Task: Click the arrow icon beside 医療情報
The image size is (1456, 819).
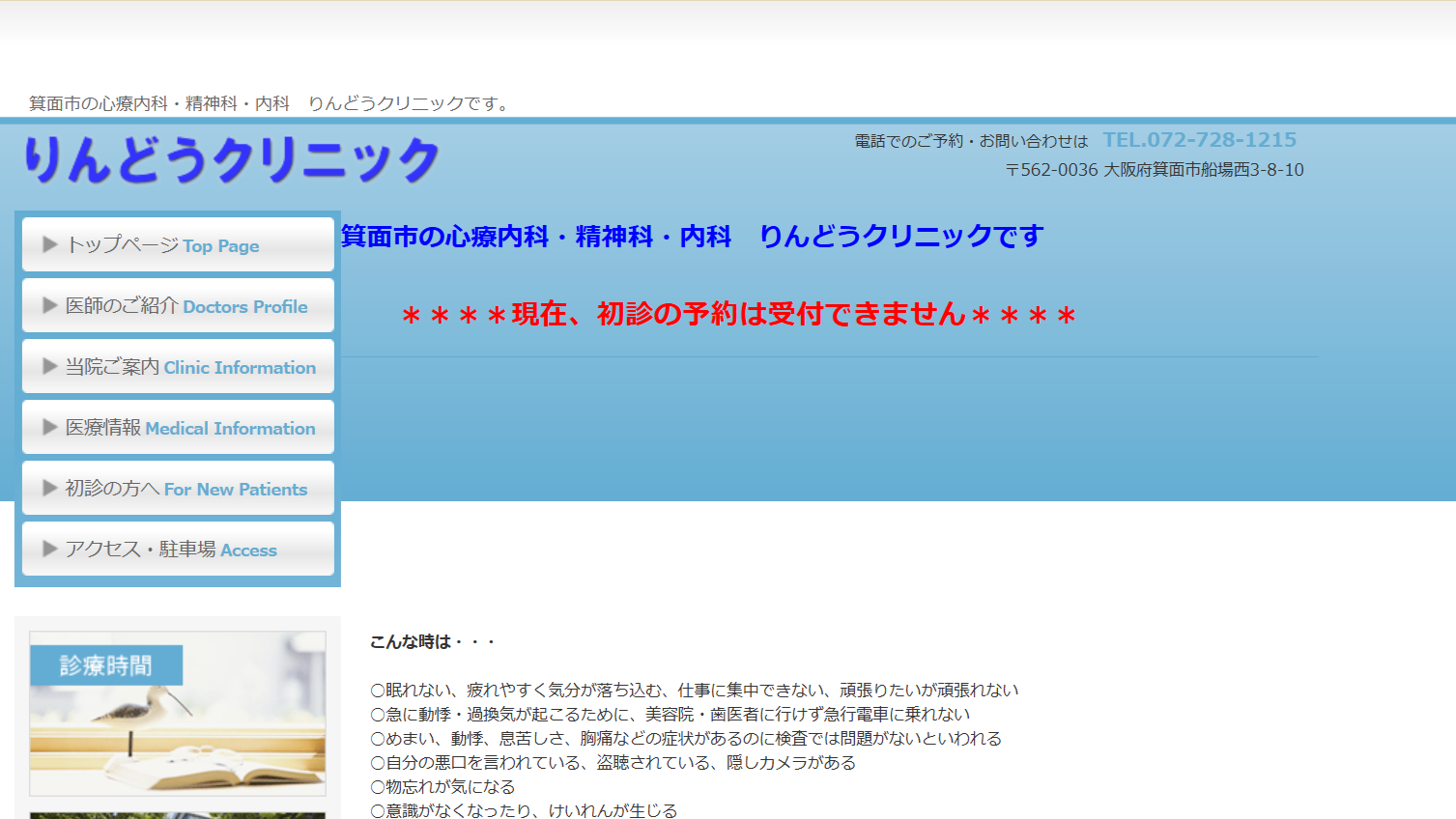Action: point(50,427)
